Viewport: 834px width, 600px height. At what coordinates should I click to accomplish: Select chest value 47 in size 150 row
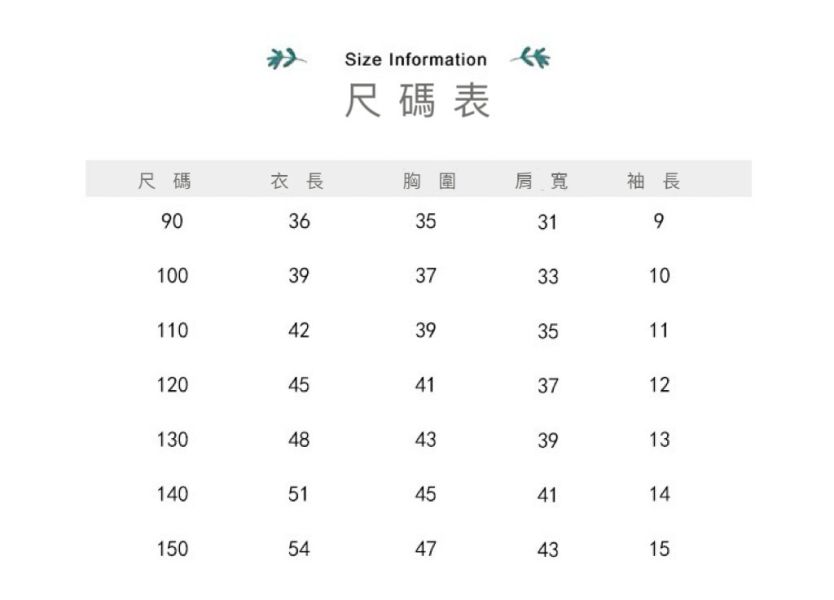[426, 549]
